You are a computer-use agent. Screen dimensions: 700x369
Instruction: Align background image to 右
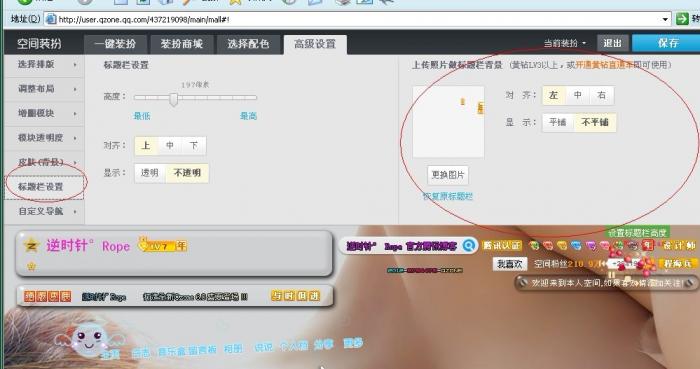[x=602, y=95]
